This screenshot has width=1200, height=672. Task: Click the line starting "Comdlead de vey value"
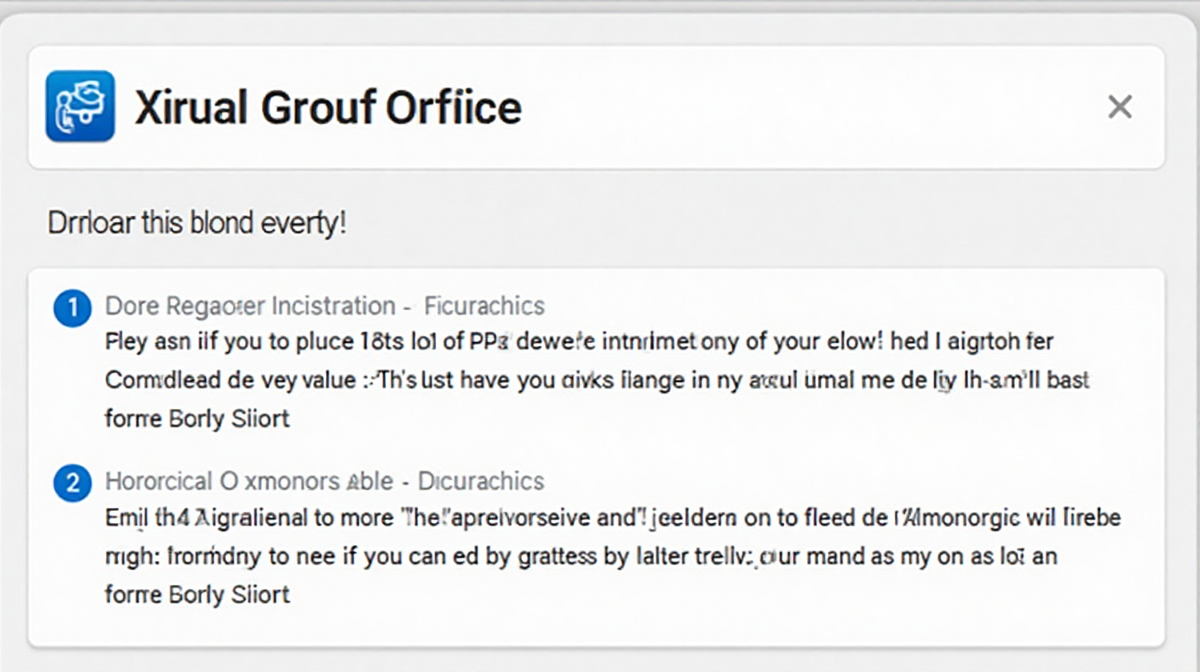597,381
